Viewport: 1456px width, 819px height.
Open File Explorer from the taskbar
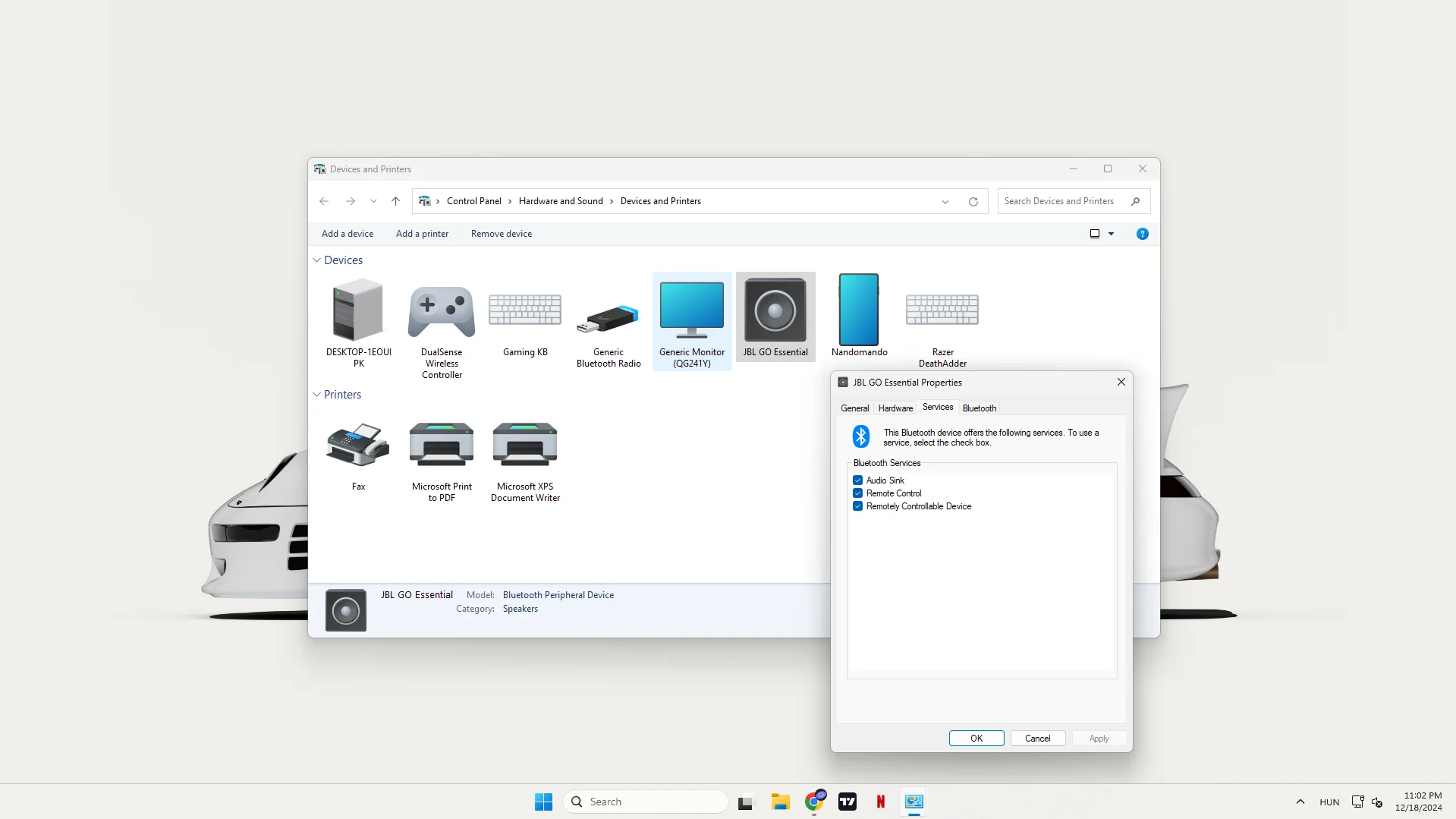coord(781,802)
